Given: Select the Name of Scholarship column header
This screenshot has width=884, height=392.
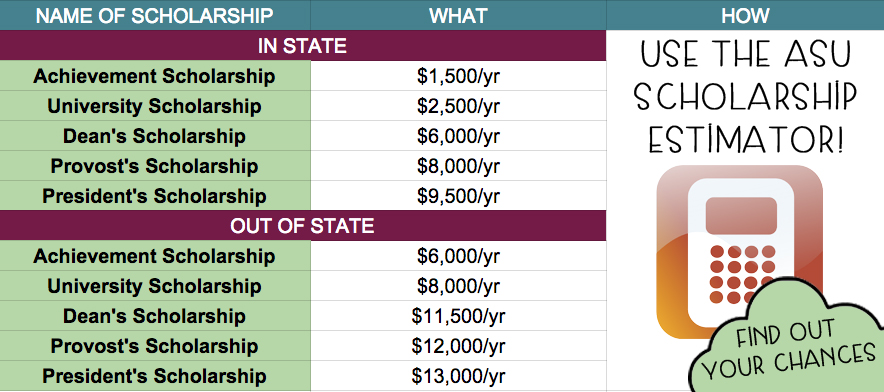Looking at the screenshot, I should pyautogui.click(x=155, y=15).
